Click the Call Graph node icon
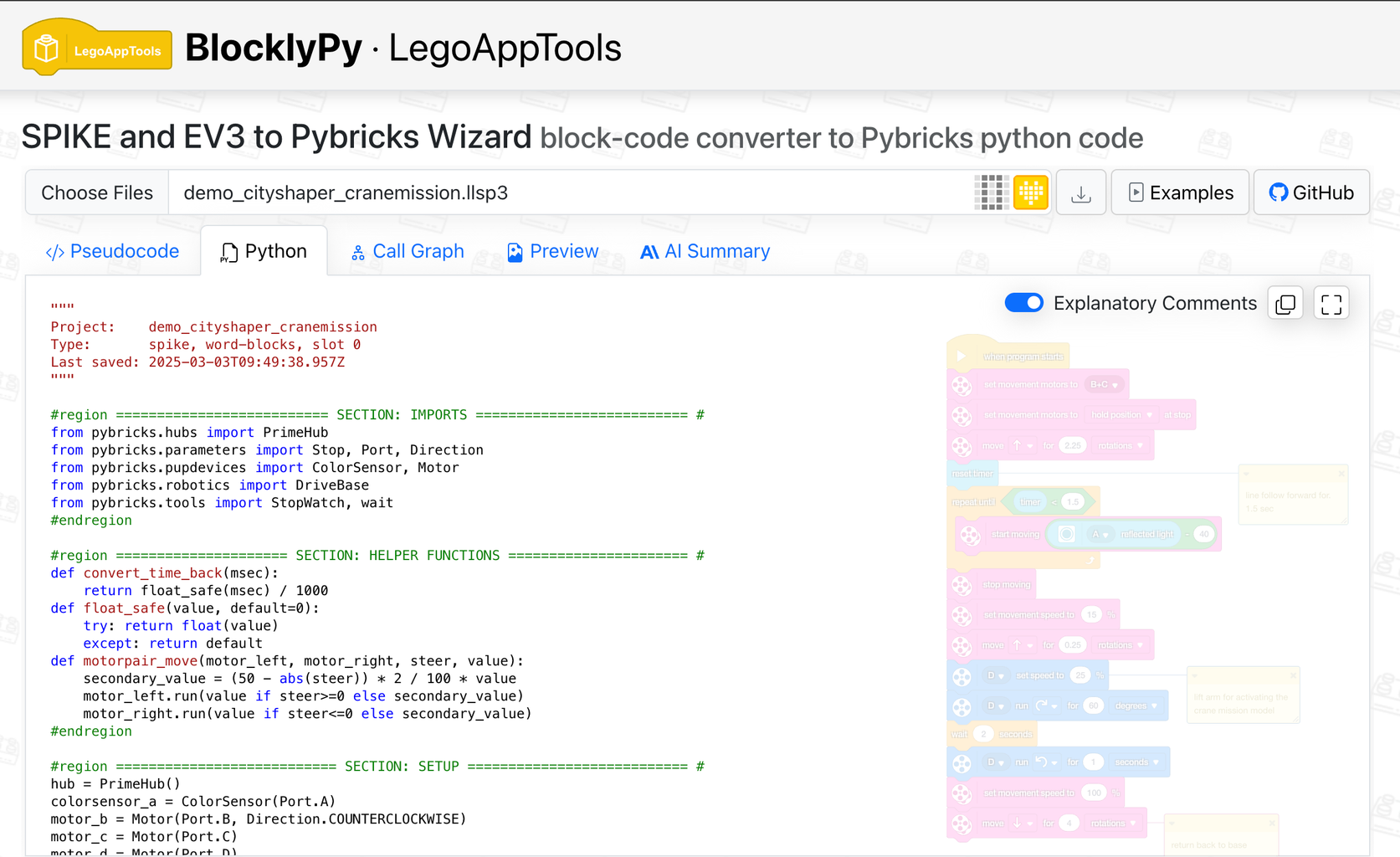This screenshot has height=857, width=1400. (x=358, y=251)
